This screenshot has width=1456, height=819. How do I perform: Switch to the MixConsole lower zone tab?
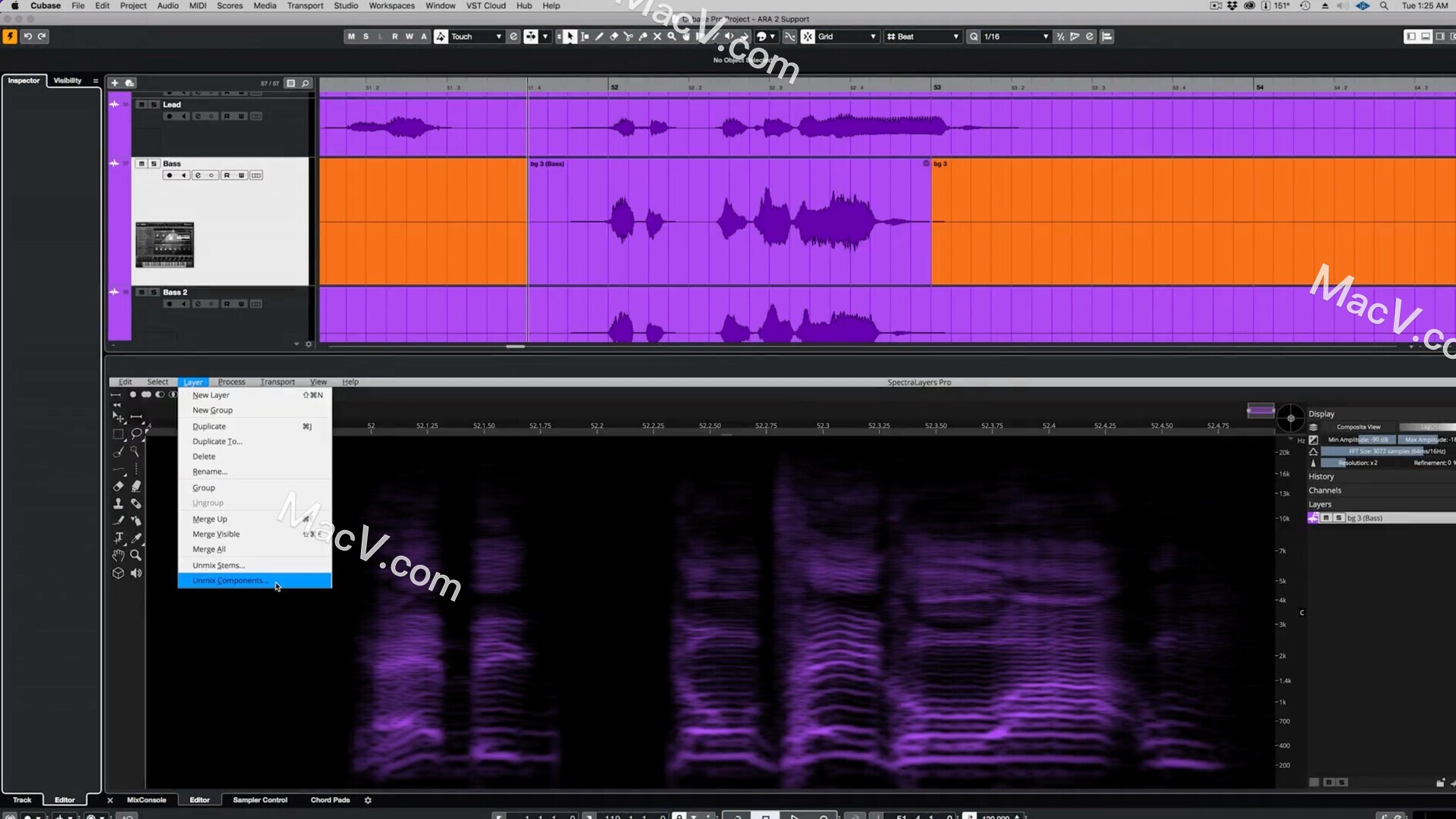pyautogui.click(x=146, y=800)
